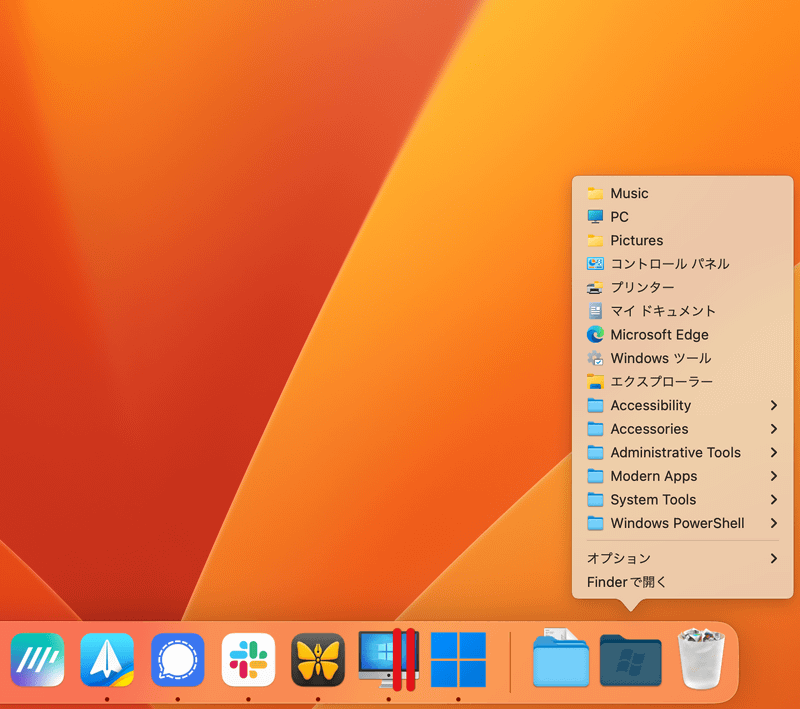Open the light blue documents folder stack
800x709 pixels.
[x=561, y=658]
